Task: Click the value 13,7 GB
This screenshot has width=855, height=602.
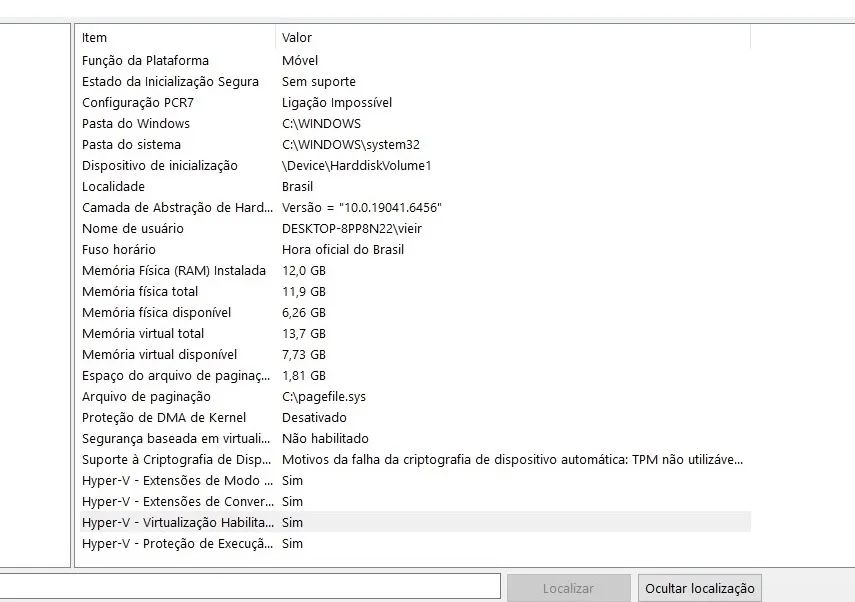Action: 304,334
